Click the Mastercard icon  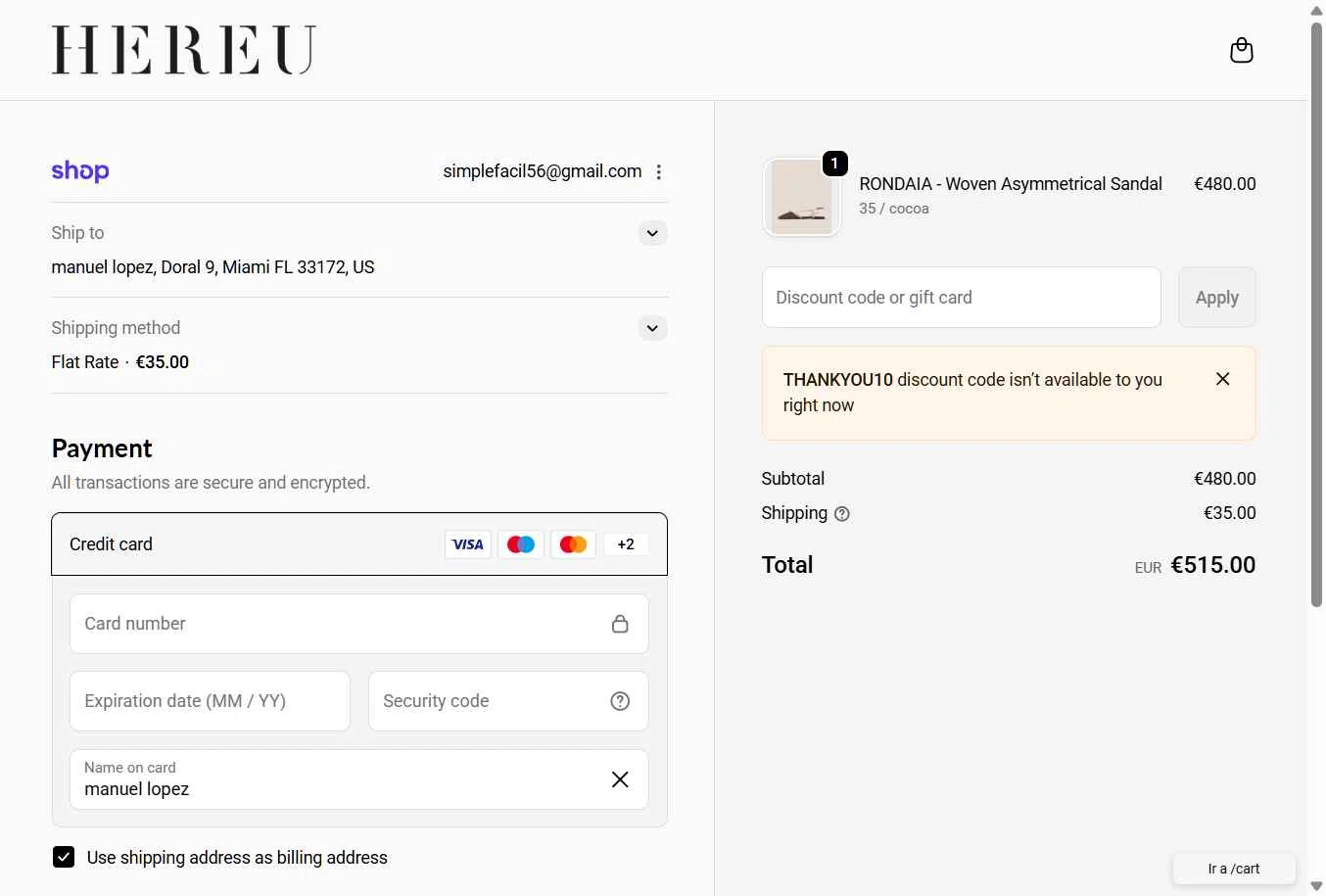(x=573, y=544)
